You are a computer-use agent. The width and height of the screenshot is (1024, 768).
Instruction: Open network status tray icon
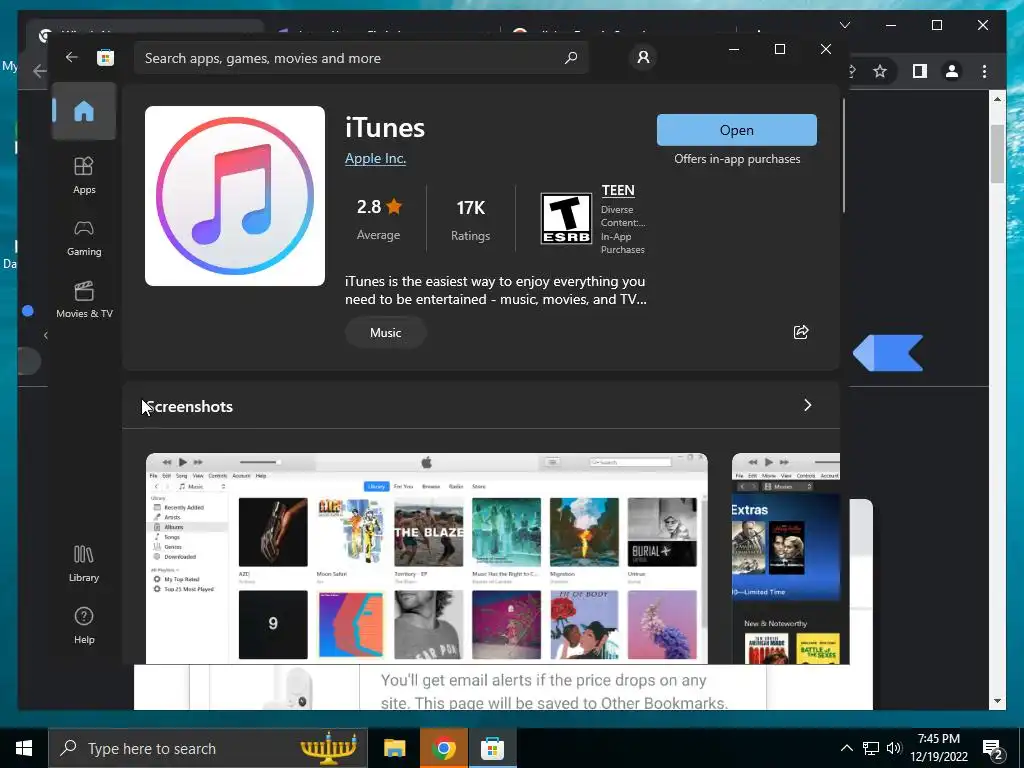coord(871,748)
